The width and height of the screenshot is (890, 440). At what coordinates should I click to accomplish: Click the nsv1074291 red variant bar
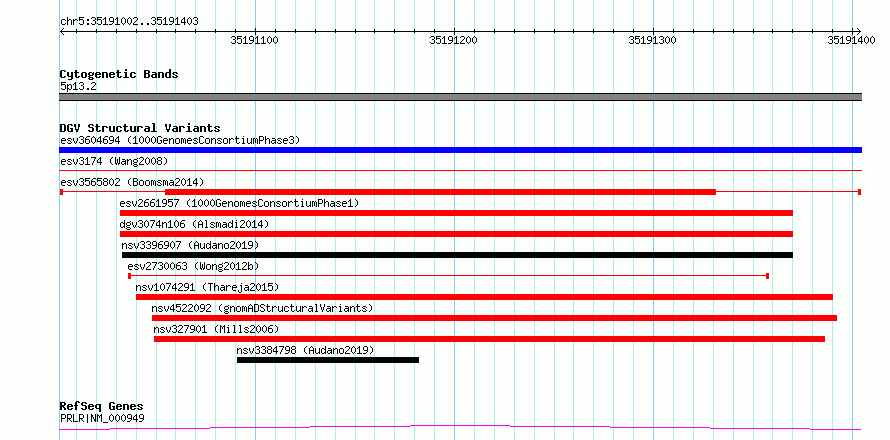coord(484,297)
